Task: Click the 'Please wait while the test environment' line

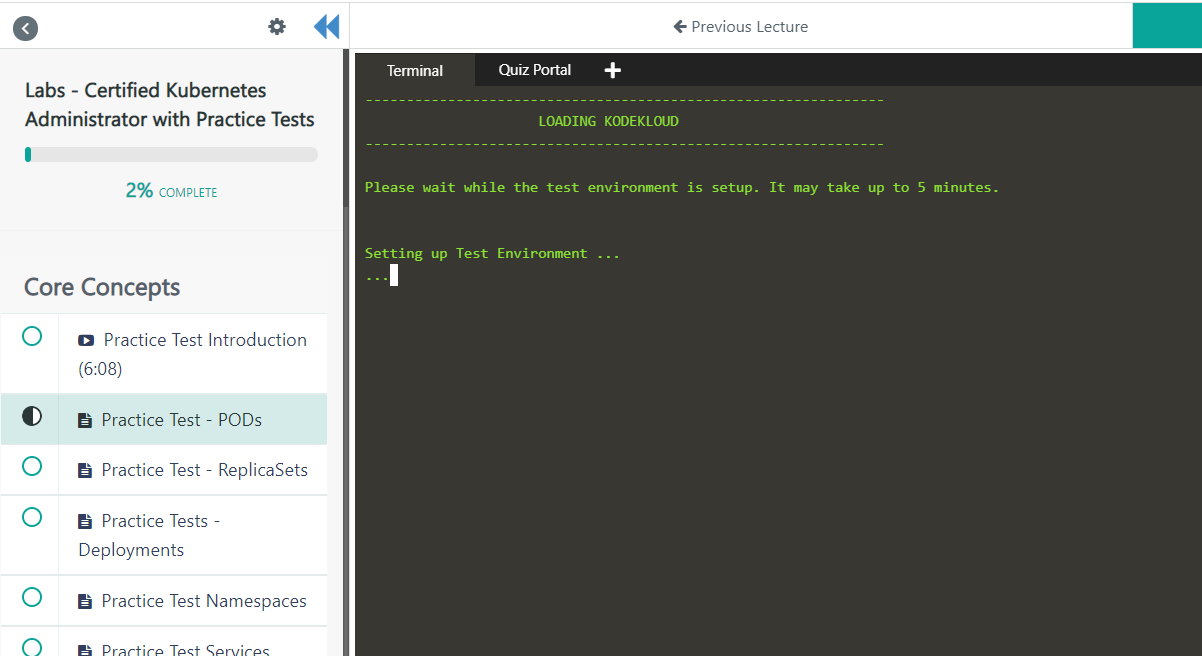Action: point(682,187)
